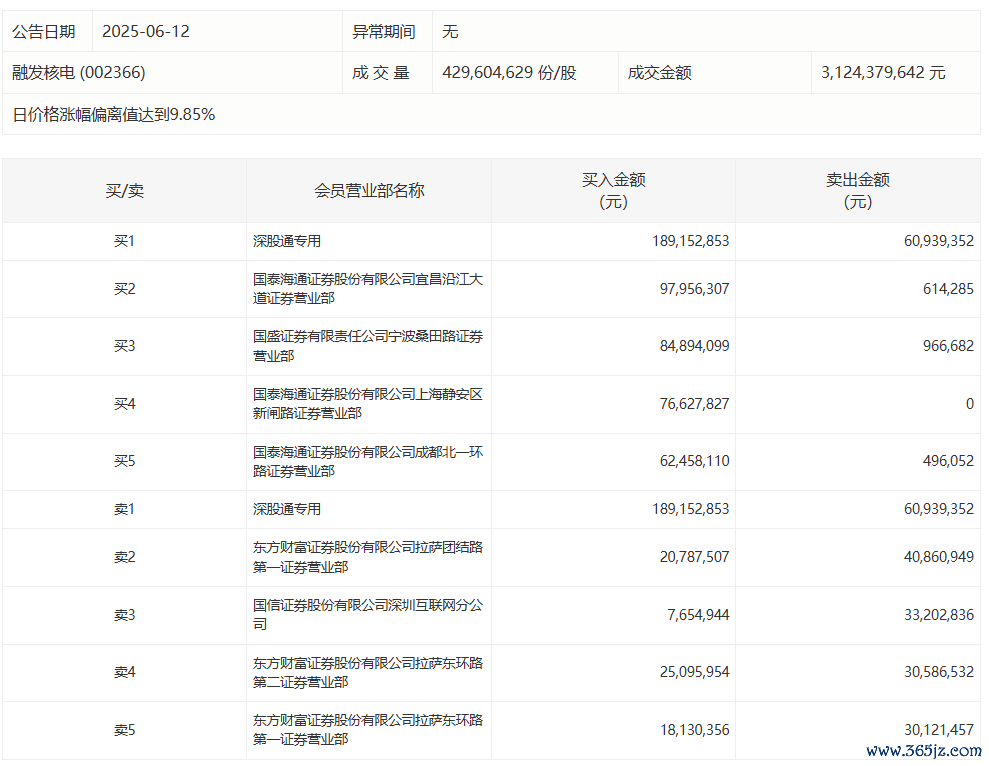Select the 买4 row label
This screenshot has width=989, height=766.
(124, 404)
